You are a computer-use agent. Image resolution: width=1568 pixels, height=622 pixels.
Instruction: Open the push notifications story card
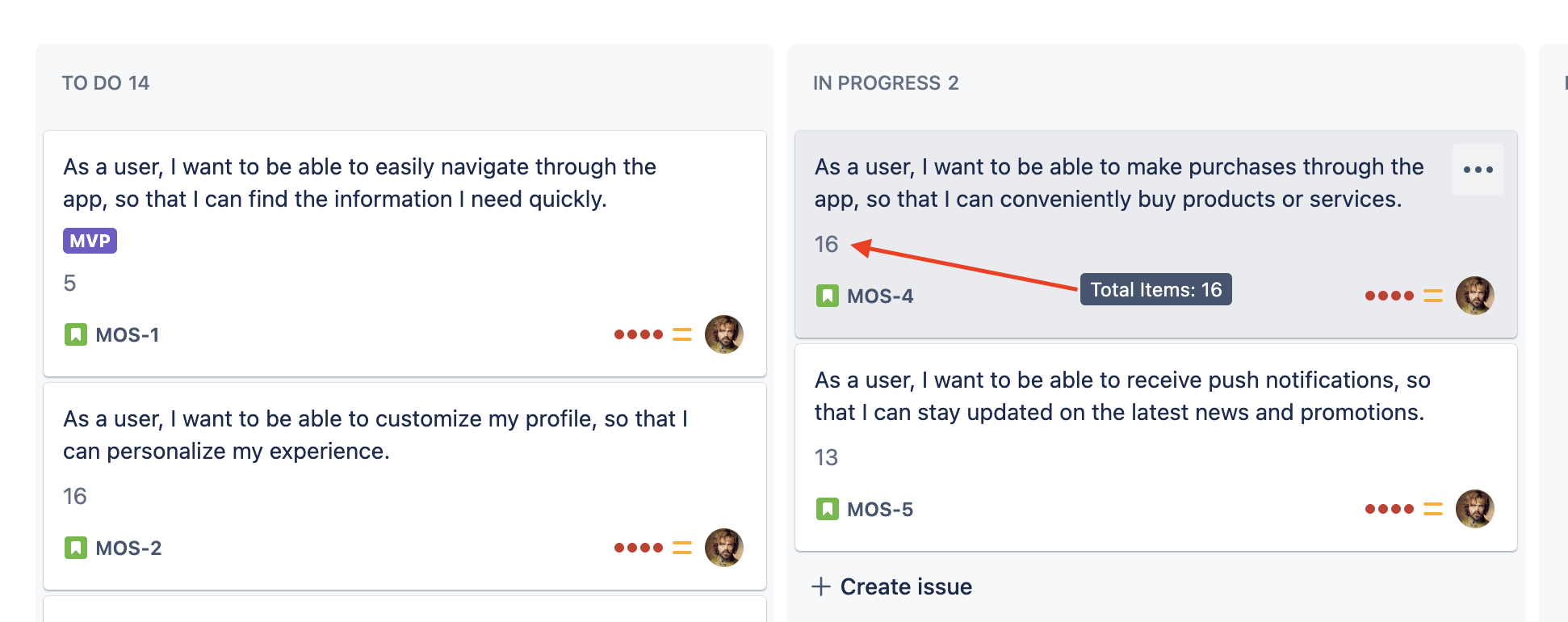(x=1122, y=396)
